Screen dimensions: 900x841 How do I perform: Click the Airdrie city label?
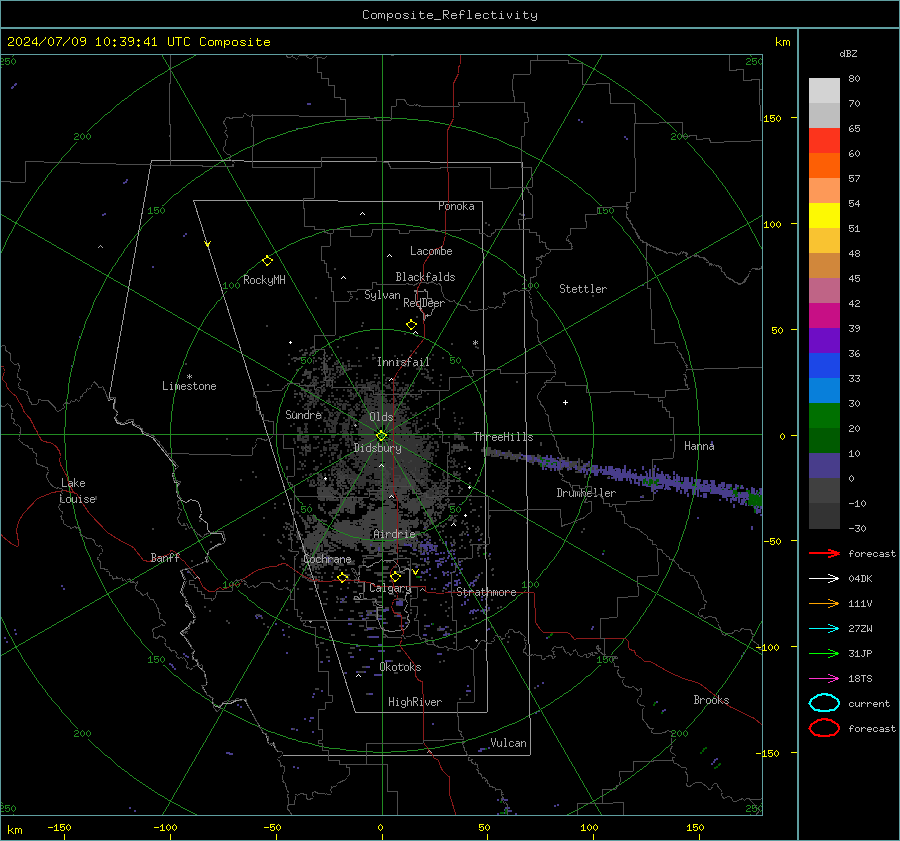point(394,534)
